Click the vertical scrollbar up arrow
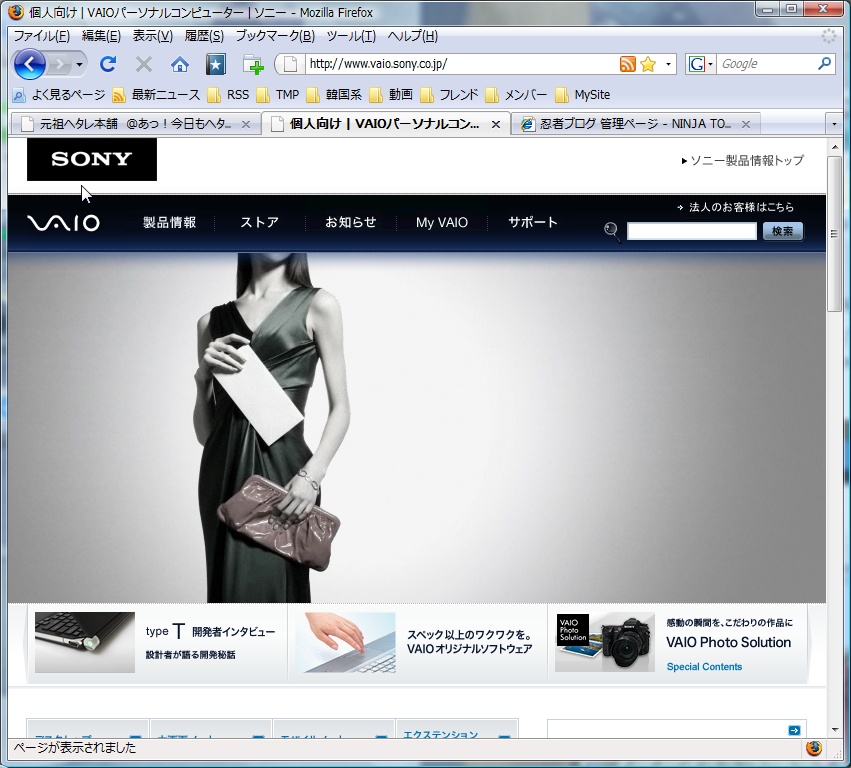 [x=835, y=147]
